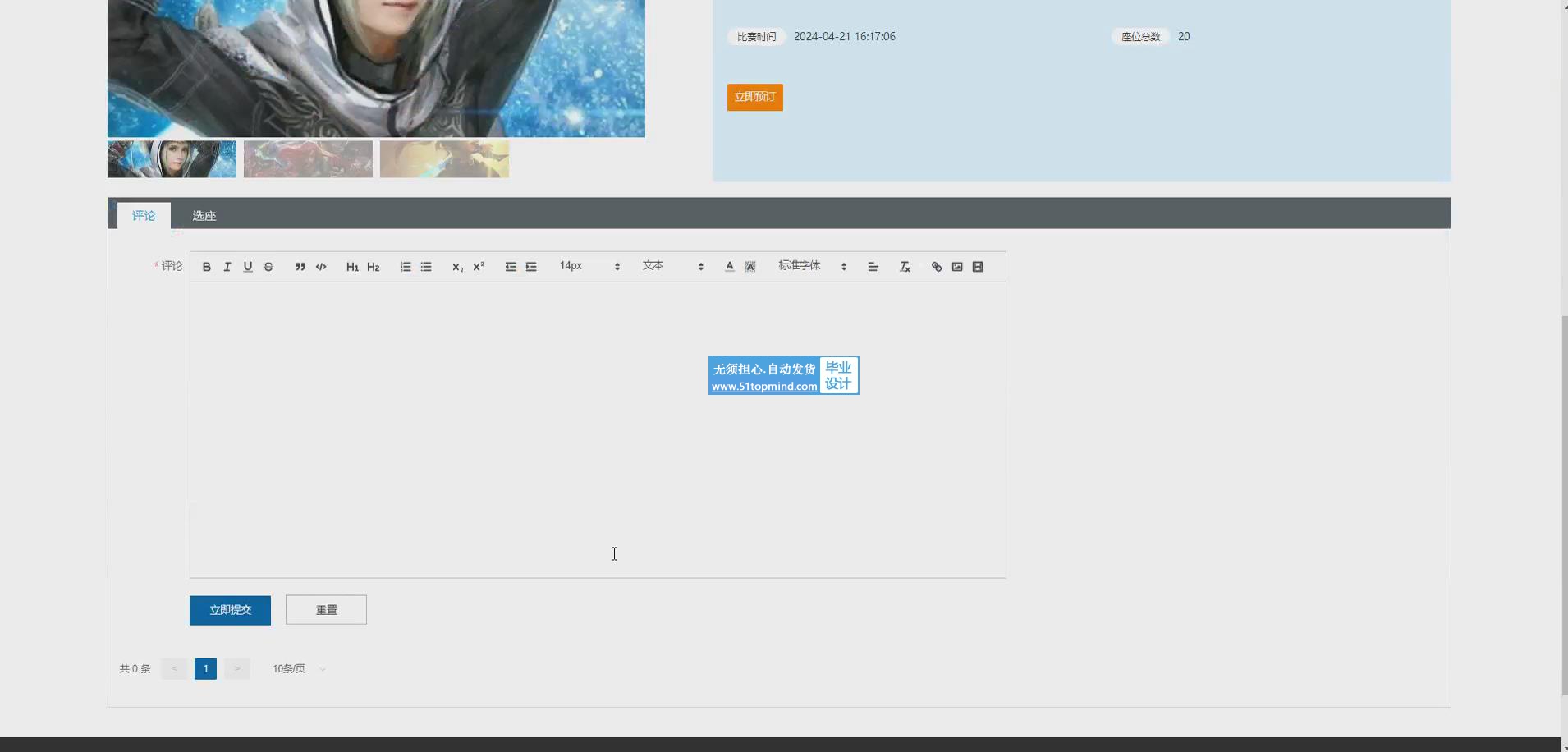Open the text alignment options
Viewport: 1568px width, 752px height.
point(873,267)
